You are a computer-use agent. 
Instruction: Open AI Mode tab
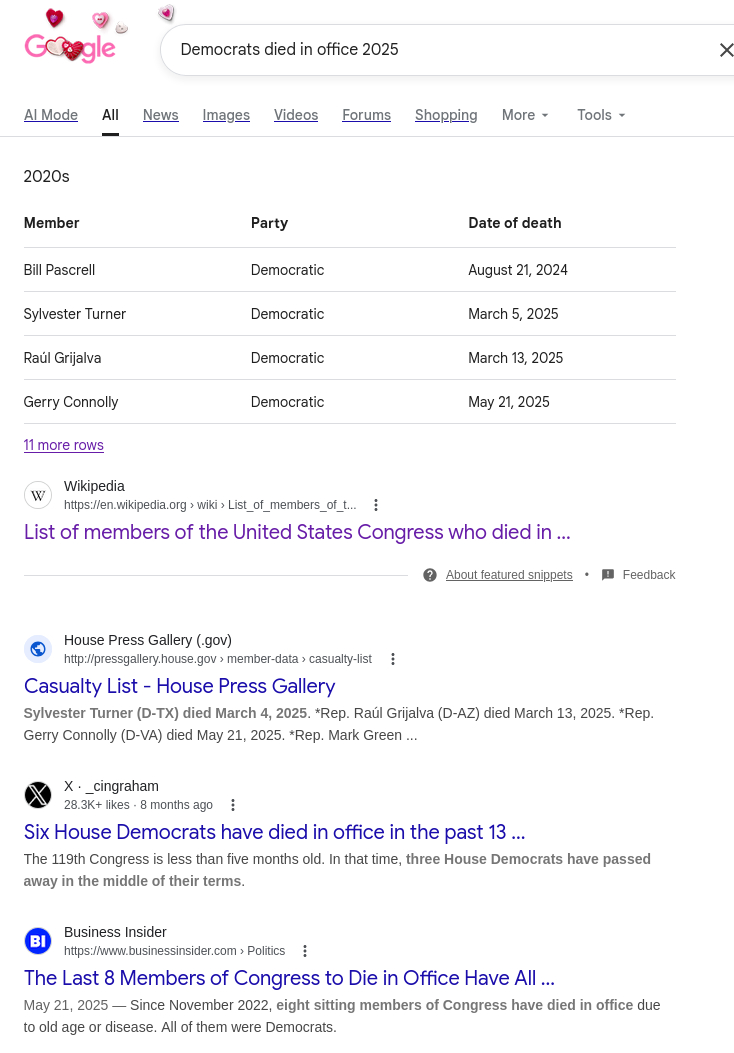pos(51,115)
